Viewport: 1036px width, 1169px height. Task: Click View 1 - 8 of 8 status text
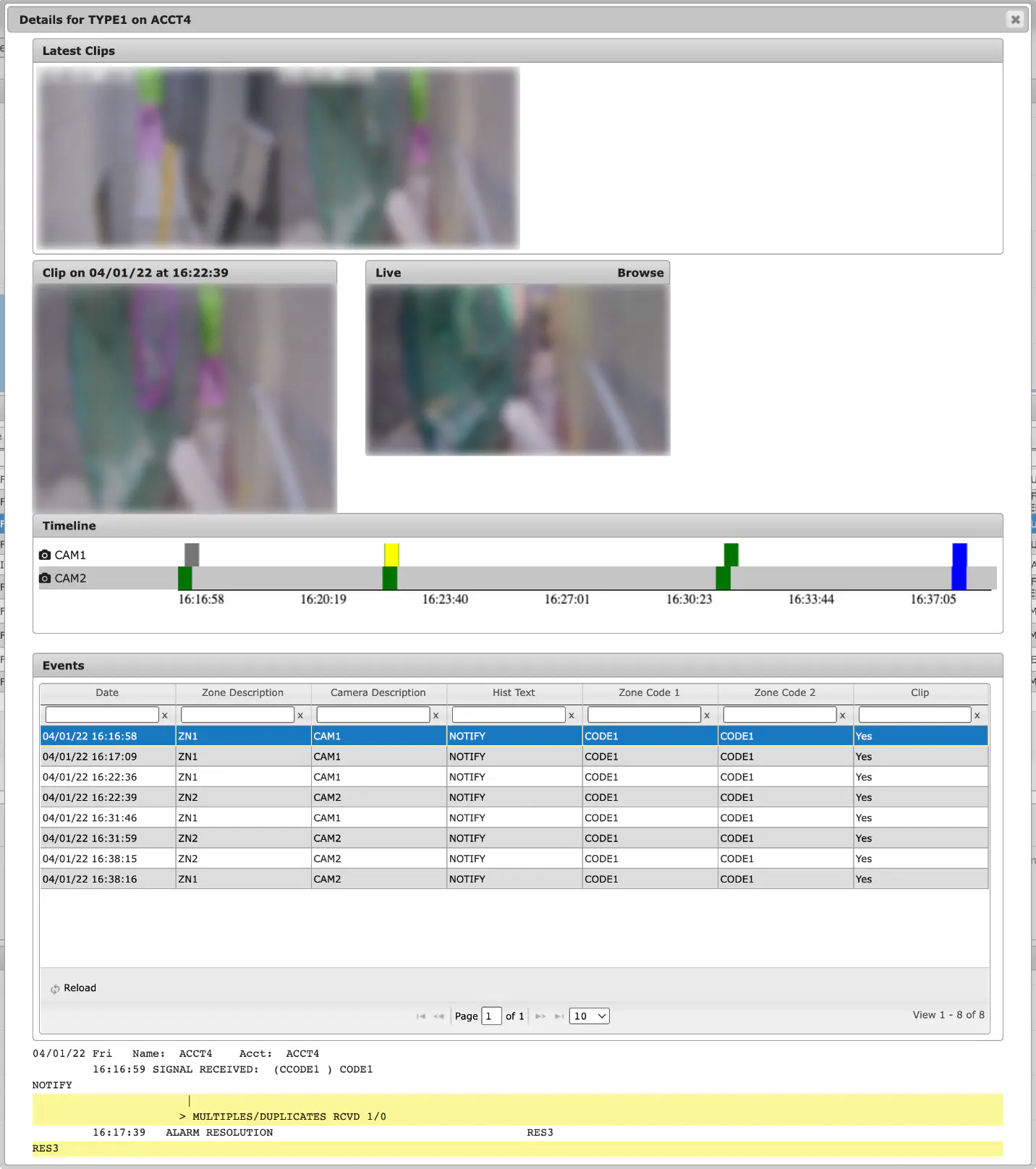coord(948,1015)
